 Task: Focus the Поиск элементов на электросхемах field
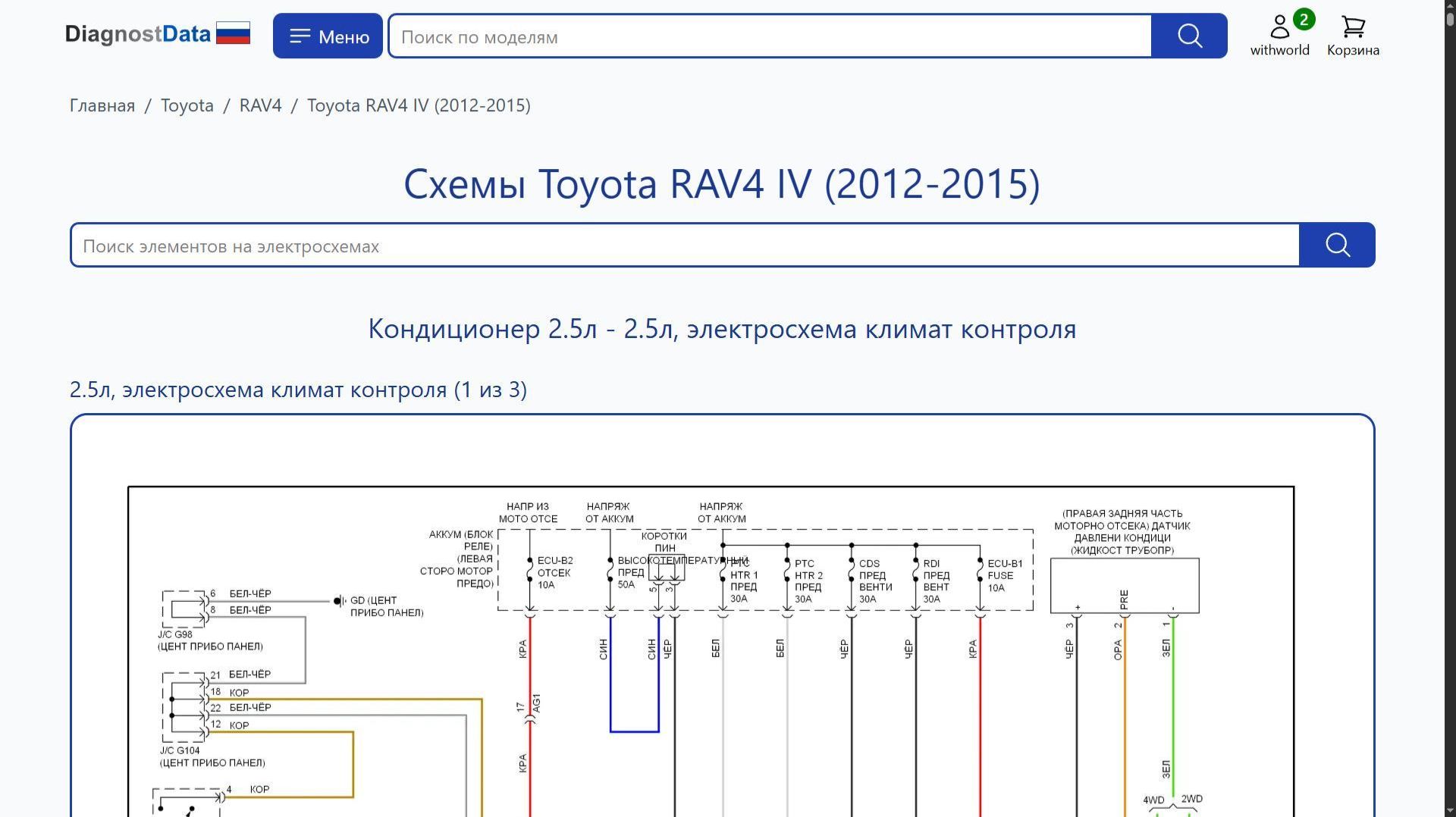tap(685, 246)
